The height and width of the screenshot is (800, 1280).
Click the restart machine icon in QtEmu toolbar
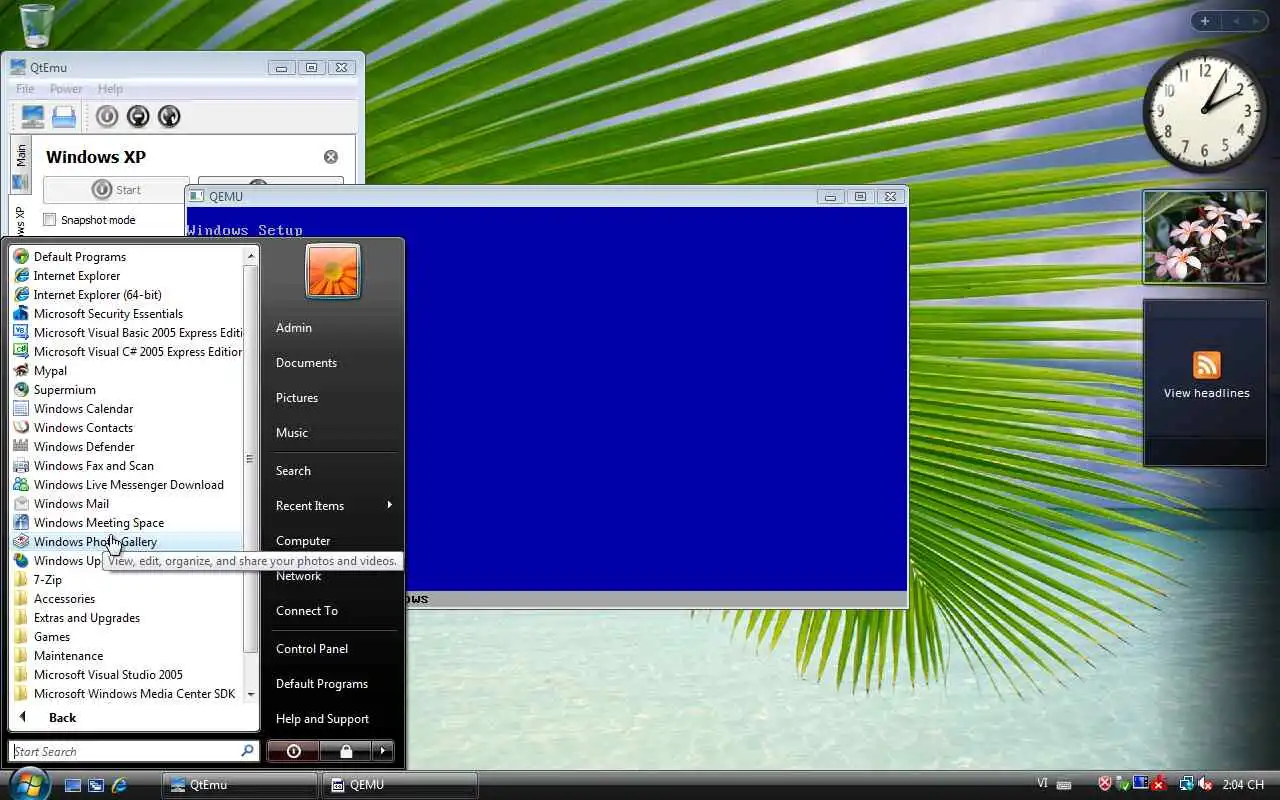169,116
